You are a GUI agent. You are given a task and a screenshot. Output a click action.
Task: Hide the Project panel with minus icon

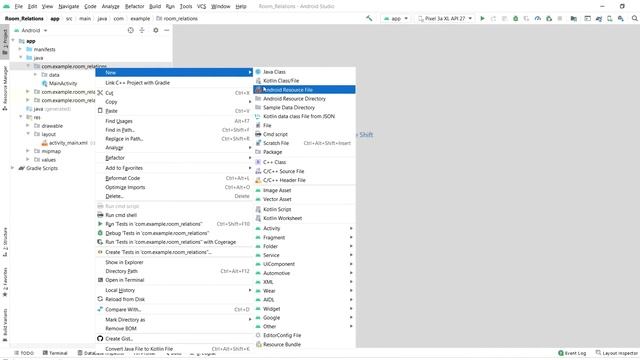click(167, 30)
